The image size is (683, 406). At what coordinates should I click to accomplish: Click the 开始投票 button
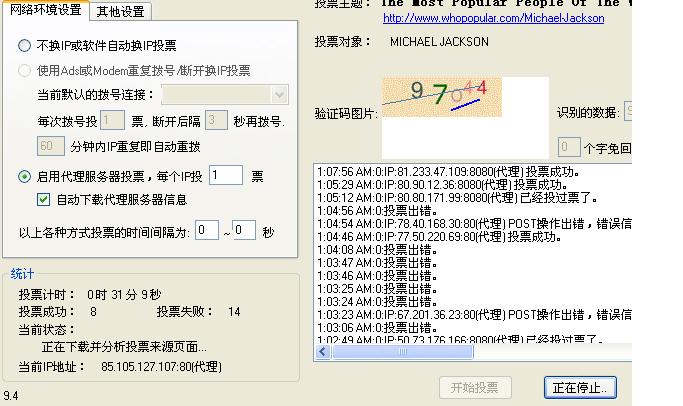475,387
